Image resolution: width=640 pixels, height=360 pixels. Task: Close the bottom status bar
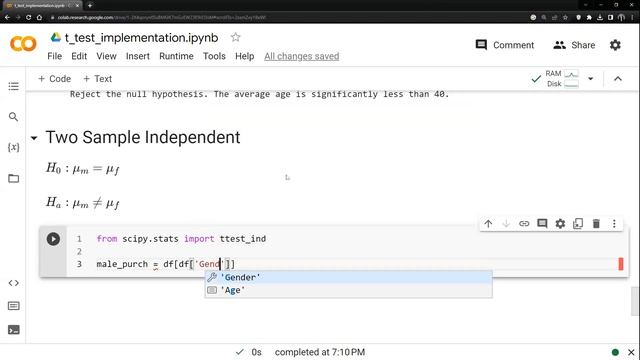631,352
